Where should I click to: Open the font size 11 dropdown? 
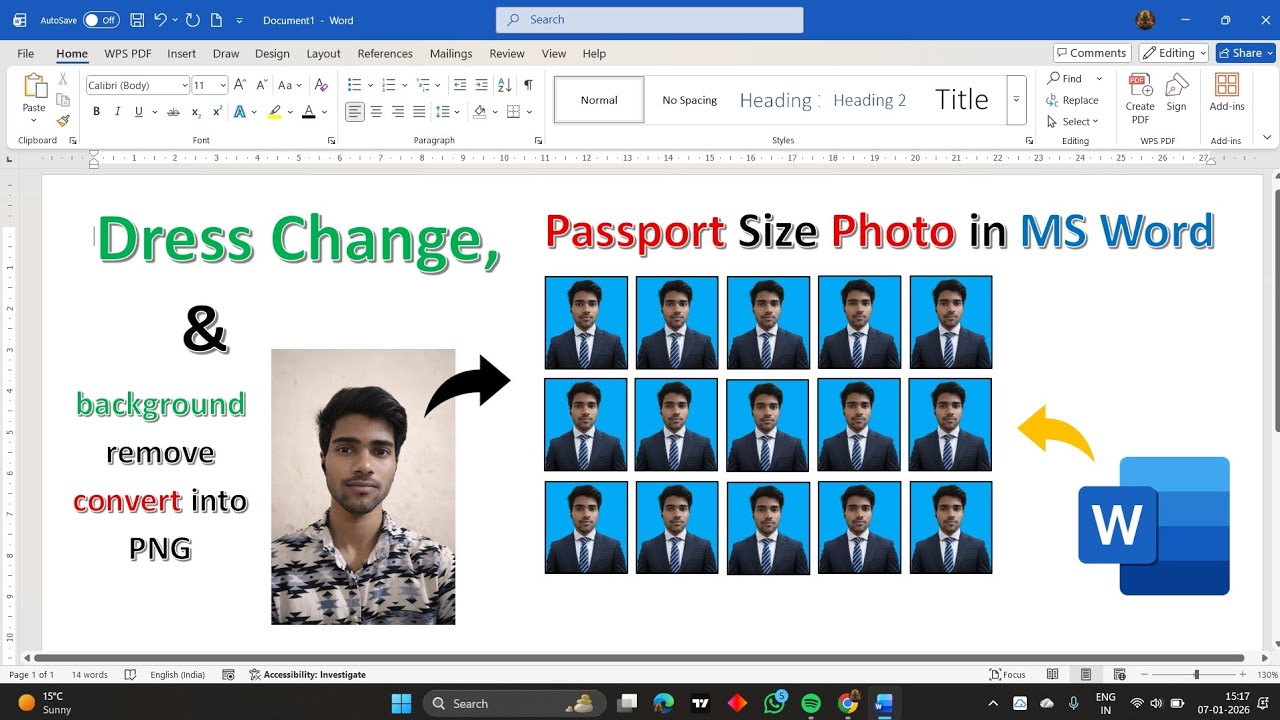pyautogui.click(x=223, y=85)
